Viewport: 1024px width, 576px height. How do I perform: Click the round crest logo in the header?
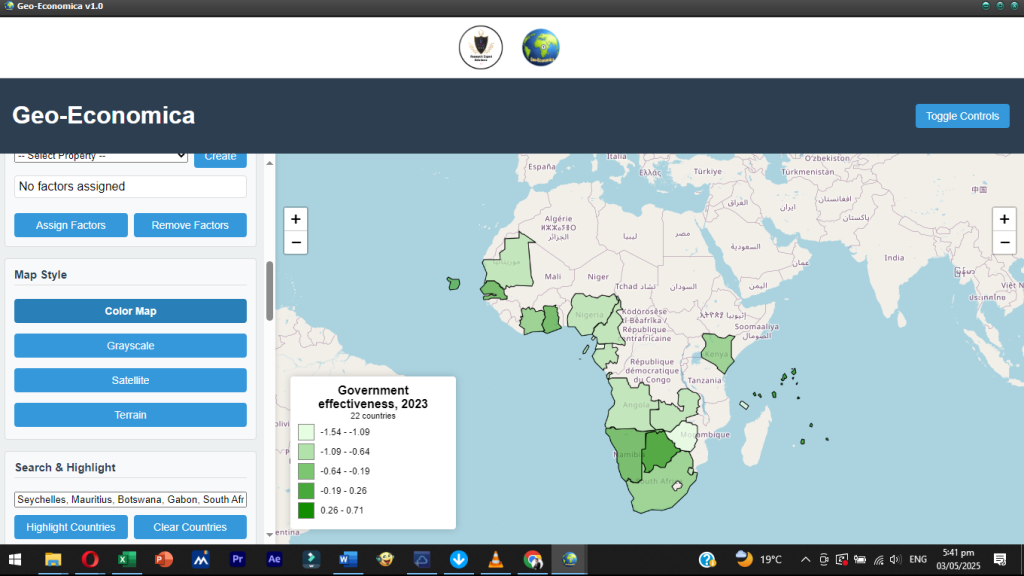click(480, 47)
